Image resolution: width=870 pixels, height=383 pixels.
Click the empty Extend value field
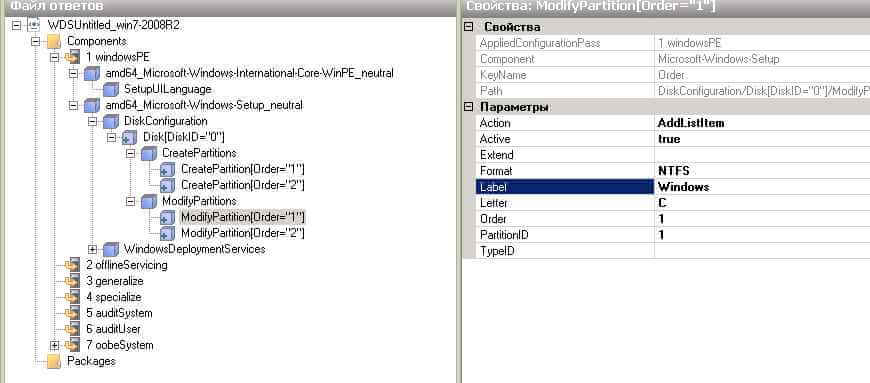pos(762,155)
